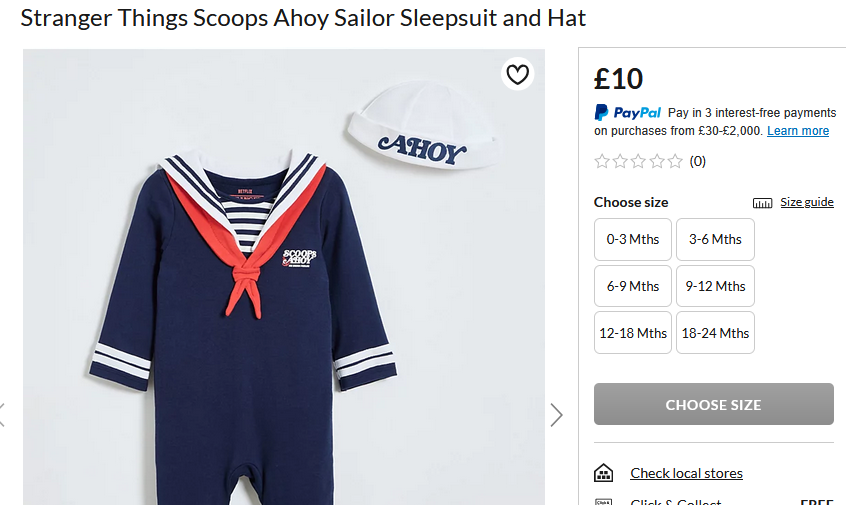Select the 0-3 Mths size
This screenshot has height=505, width=846.
click(x=633, y=239)
